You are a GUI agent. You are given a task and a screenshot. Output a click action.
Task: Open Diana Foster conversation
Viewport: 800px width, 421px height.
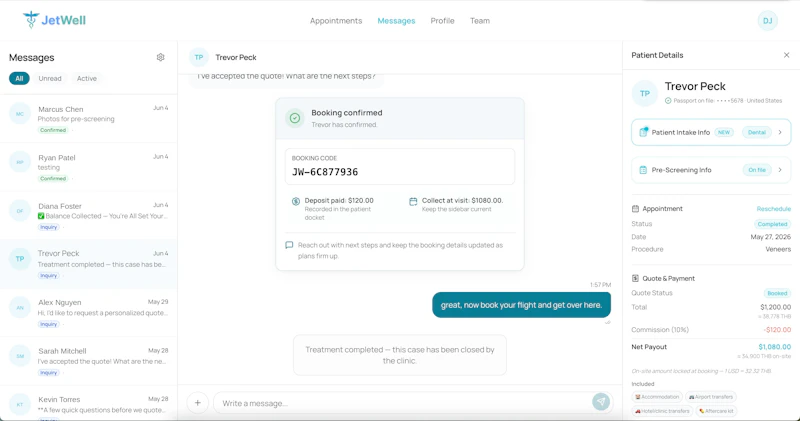tap(89, 215)
